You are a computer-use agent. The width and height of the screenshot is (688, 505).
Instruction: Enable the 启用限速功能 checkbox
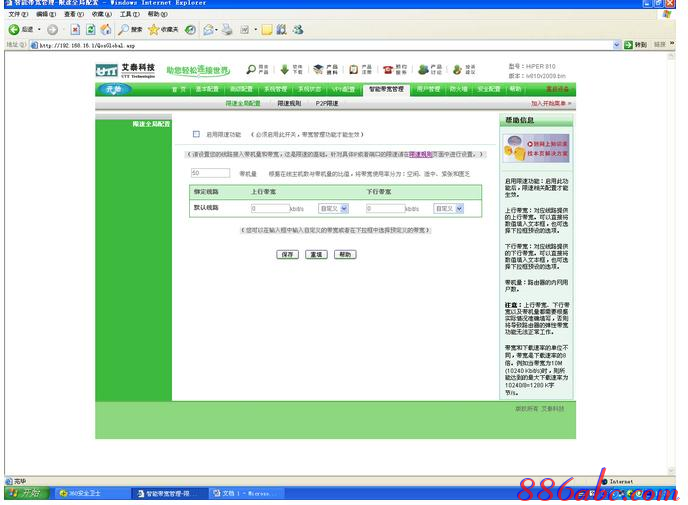tap(196, 133)
